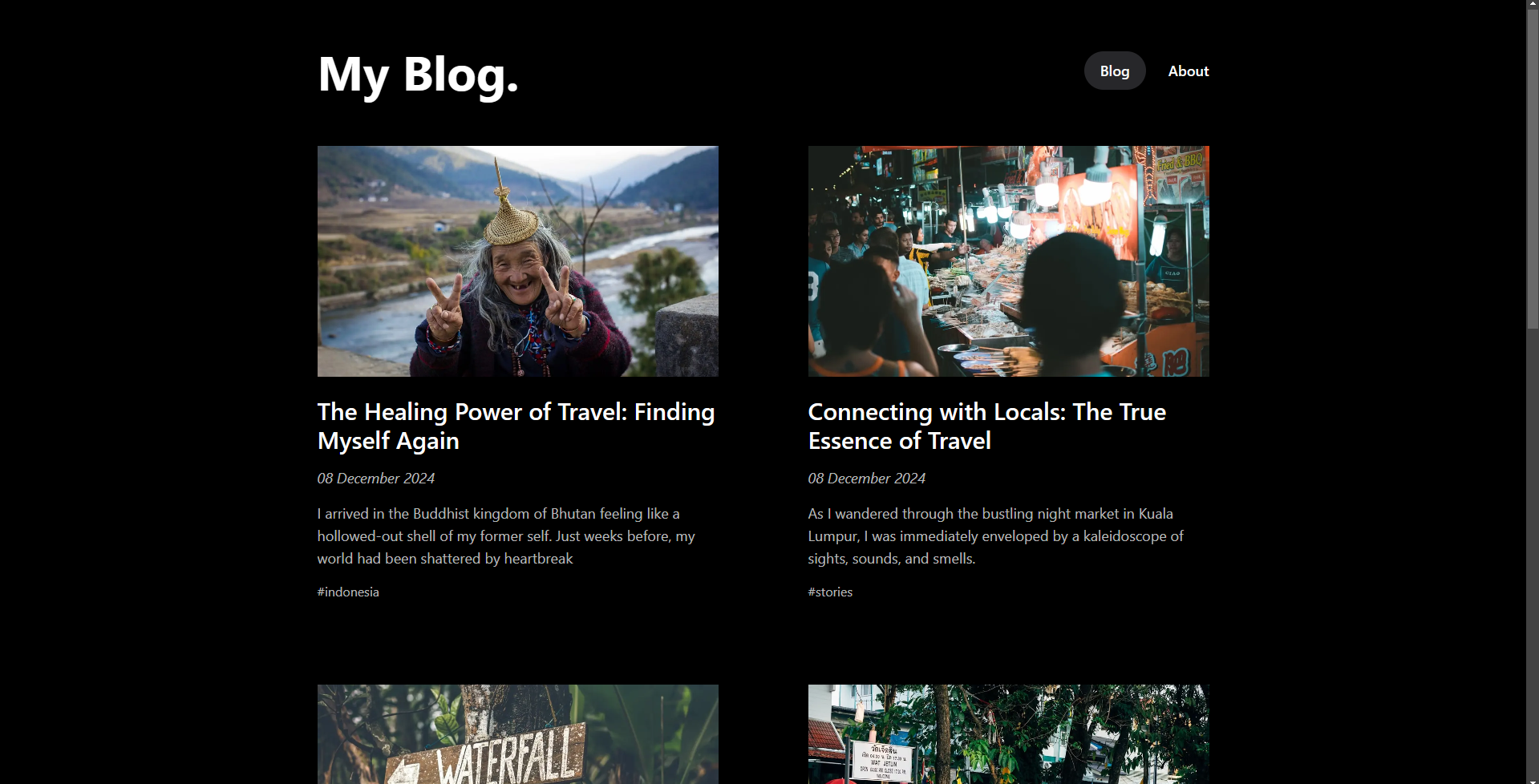Click the excerpt about Kuala Lumpur night market
The height and width of the screenshot is (784, 1539).
[995, 536]
